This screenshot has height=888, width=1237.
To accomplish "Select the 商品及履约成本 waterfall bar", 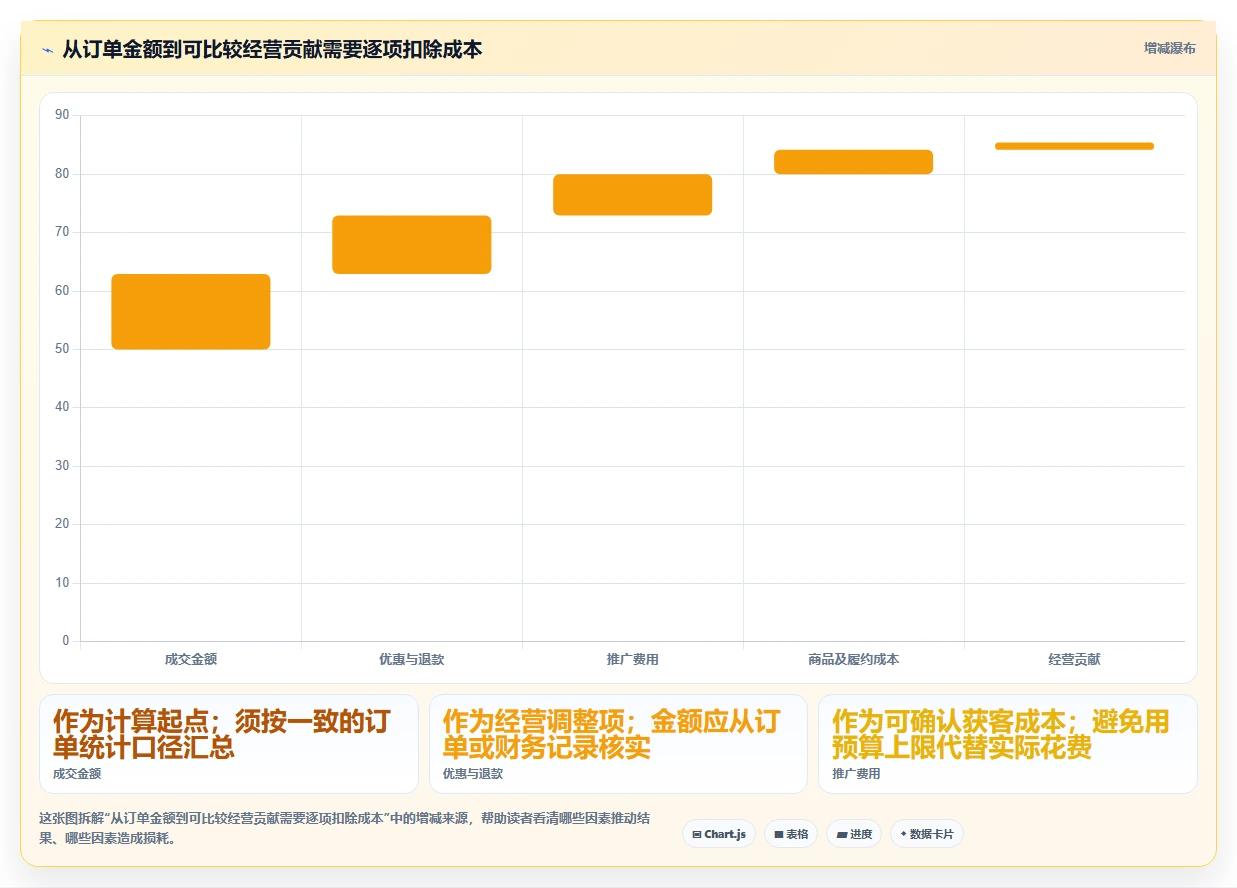I will (854, 162).
